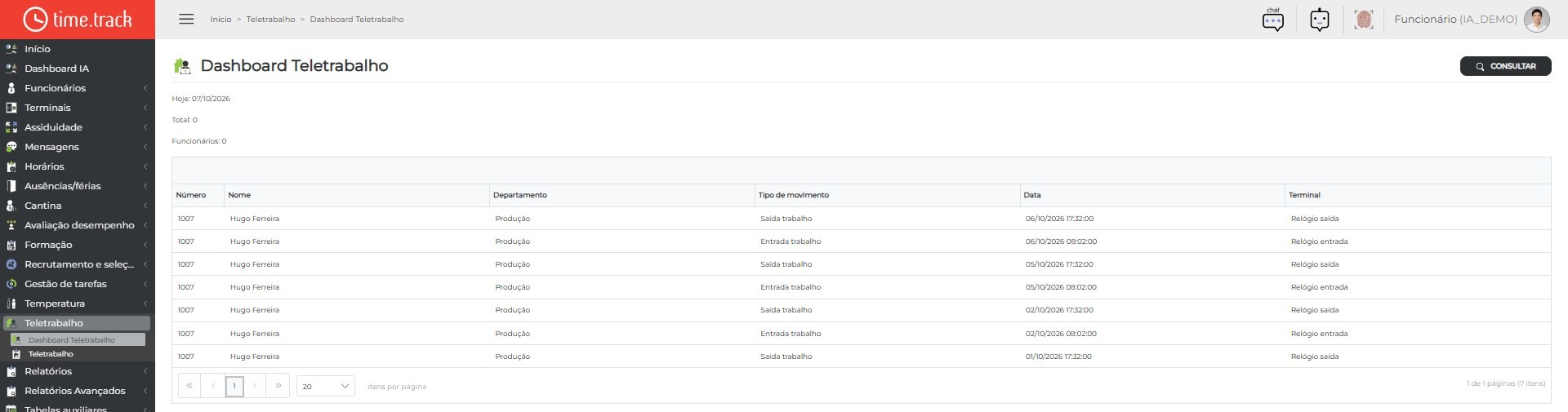Expand the Temperatura menu chevron

pos(145,303)
